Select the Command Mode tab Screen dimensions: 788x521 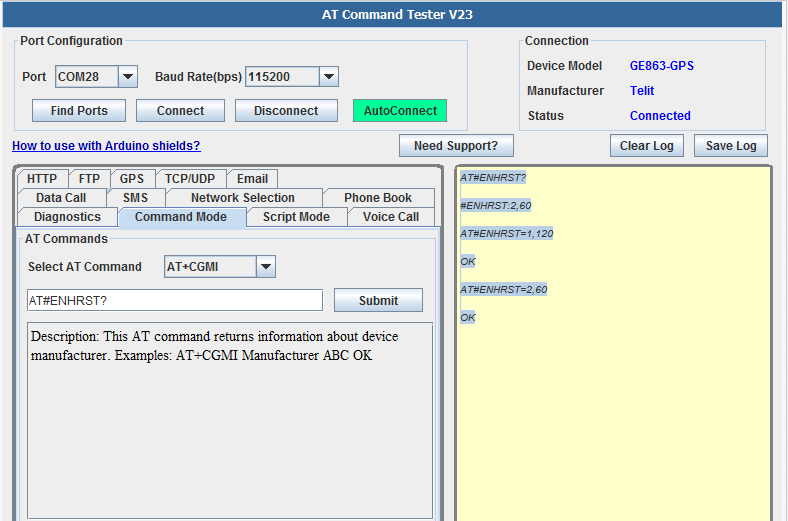(x=181, y=217)
